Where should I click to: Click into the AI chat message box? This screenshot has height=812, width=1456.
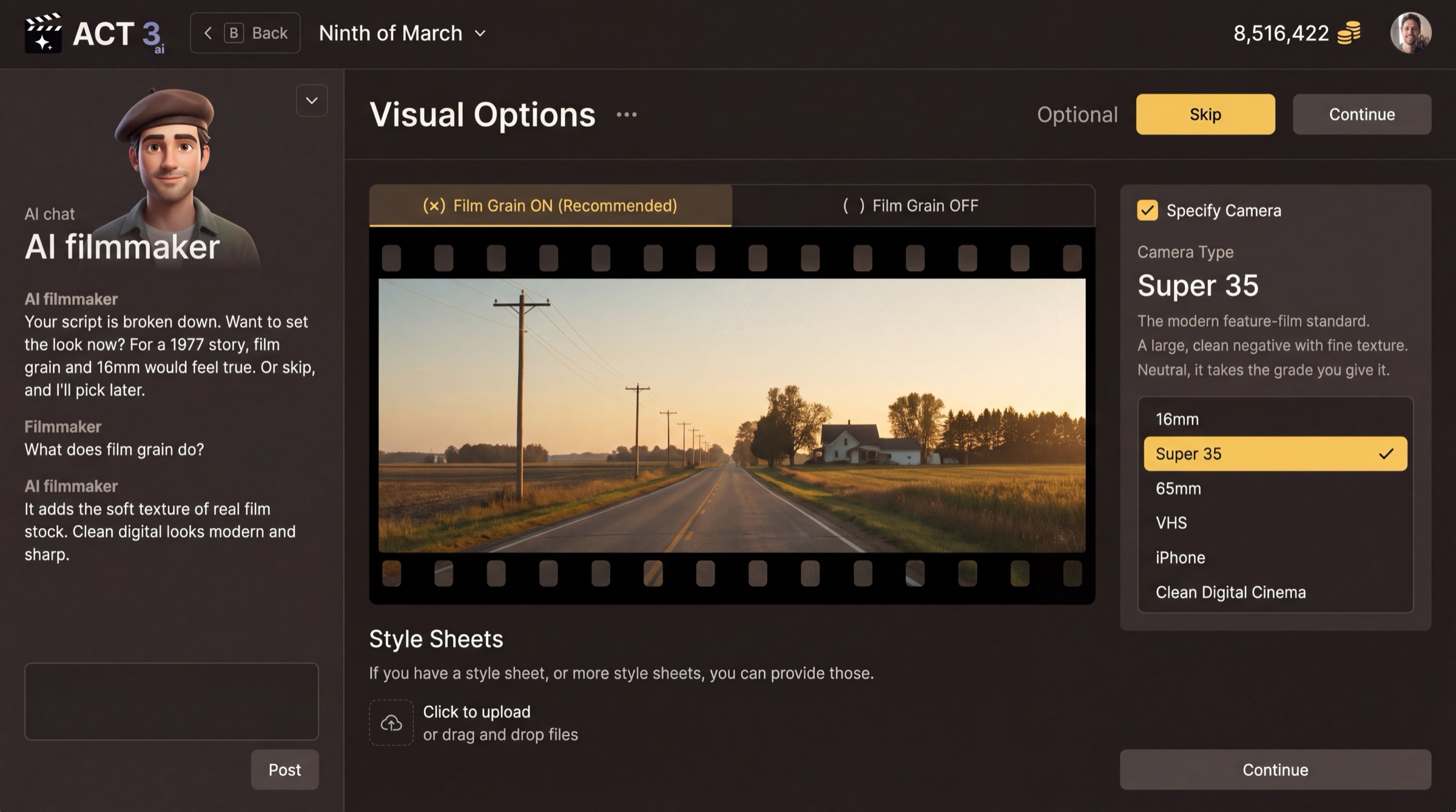click(172, 701)
